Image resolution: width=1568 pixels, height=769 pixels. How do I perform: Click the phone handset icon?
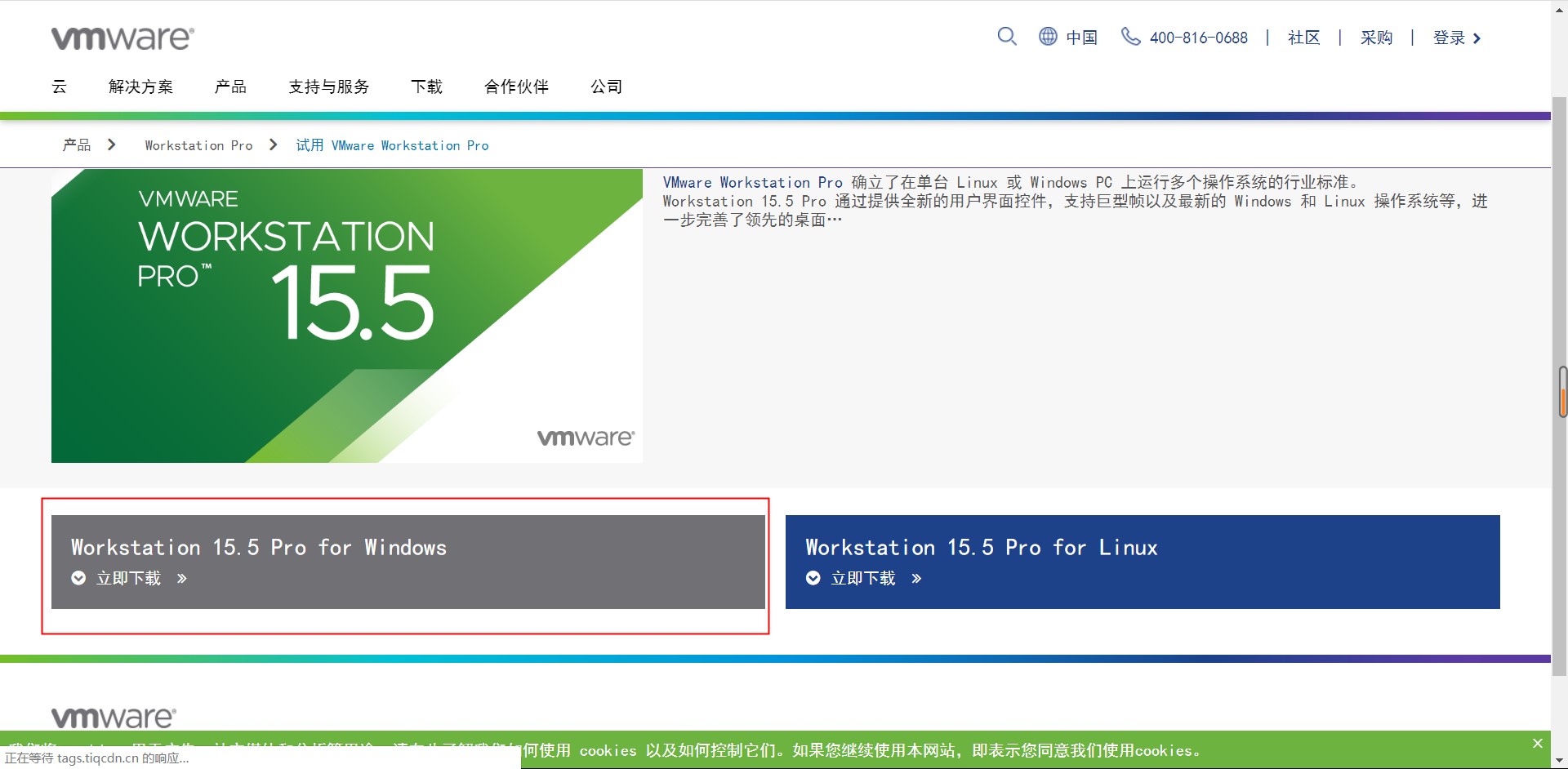coord(1130,37)
